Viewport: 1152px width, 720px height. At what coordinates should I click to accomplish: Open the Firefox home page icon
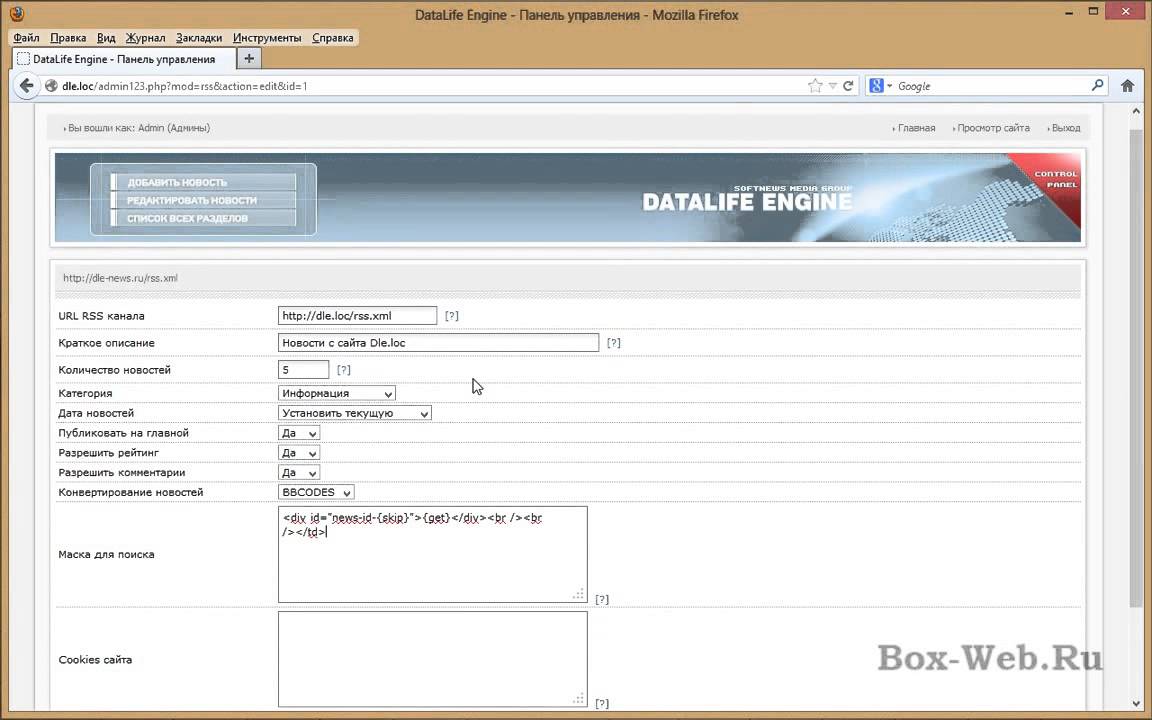pos(1127,86)
